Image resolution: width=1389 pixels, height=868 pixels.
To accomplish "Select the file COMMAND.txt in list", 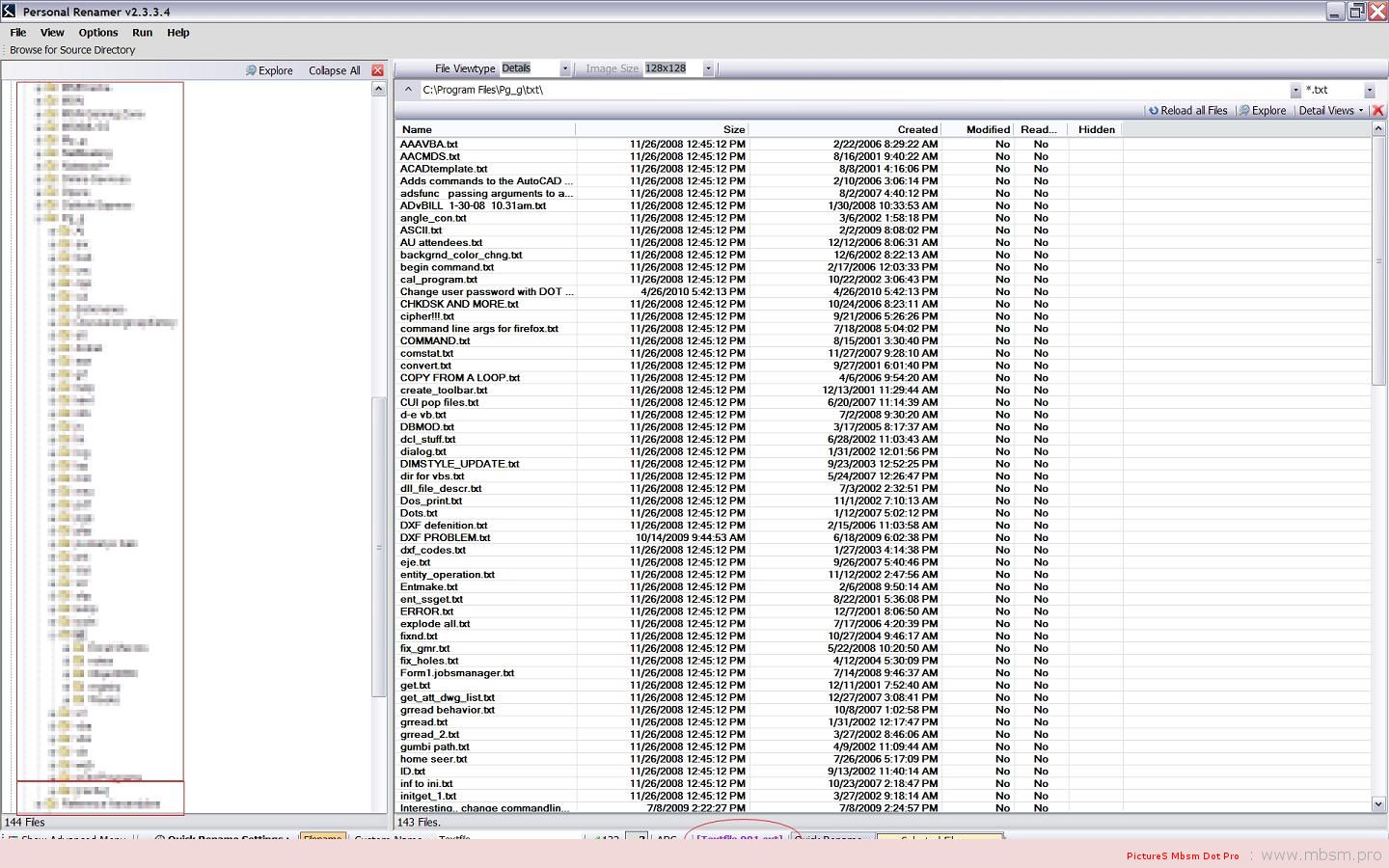I will pyautogui.click(x=435, y=340).
